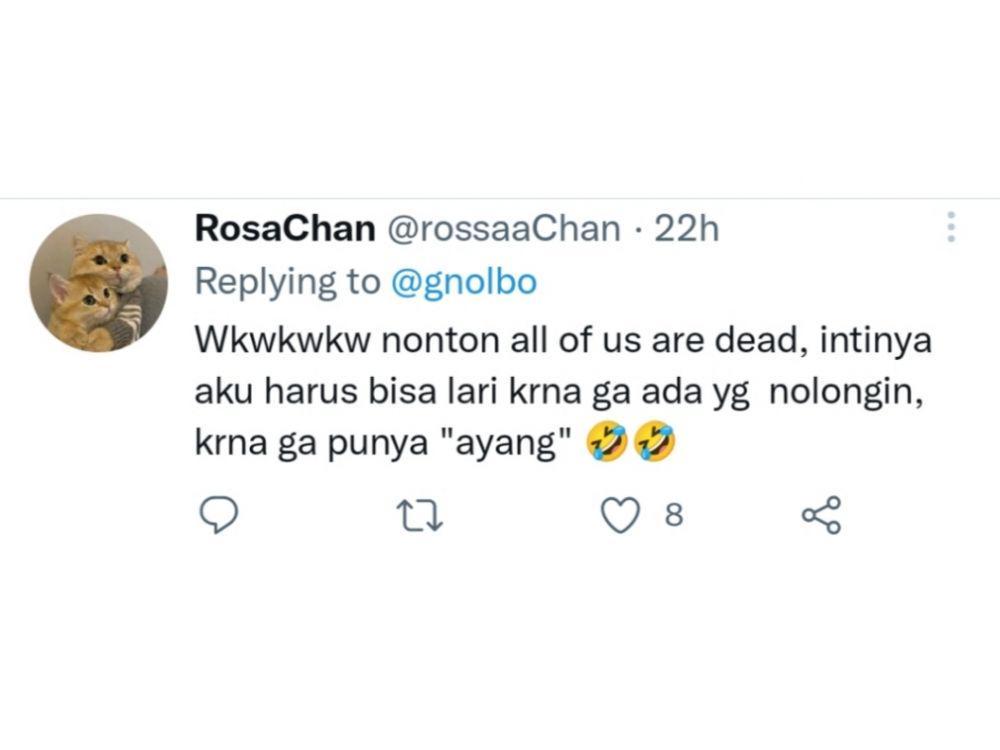
Task: Open the three-dot more options menu
Action: pyautogui.click(x=951, y=227)
